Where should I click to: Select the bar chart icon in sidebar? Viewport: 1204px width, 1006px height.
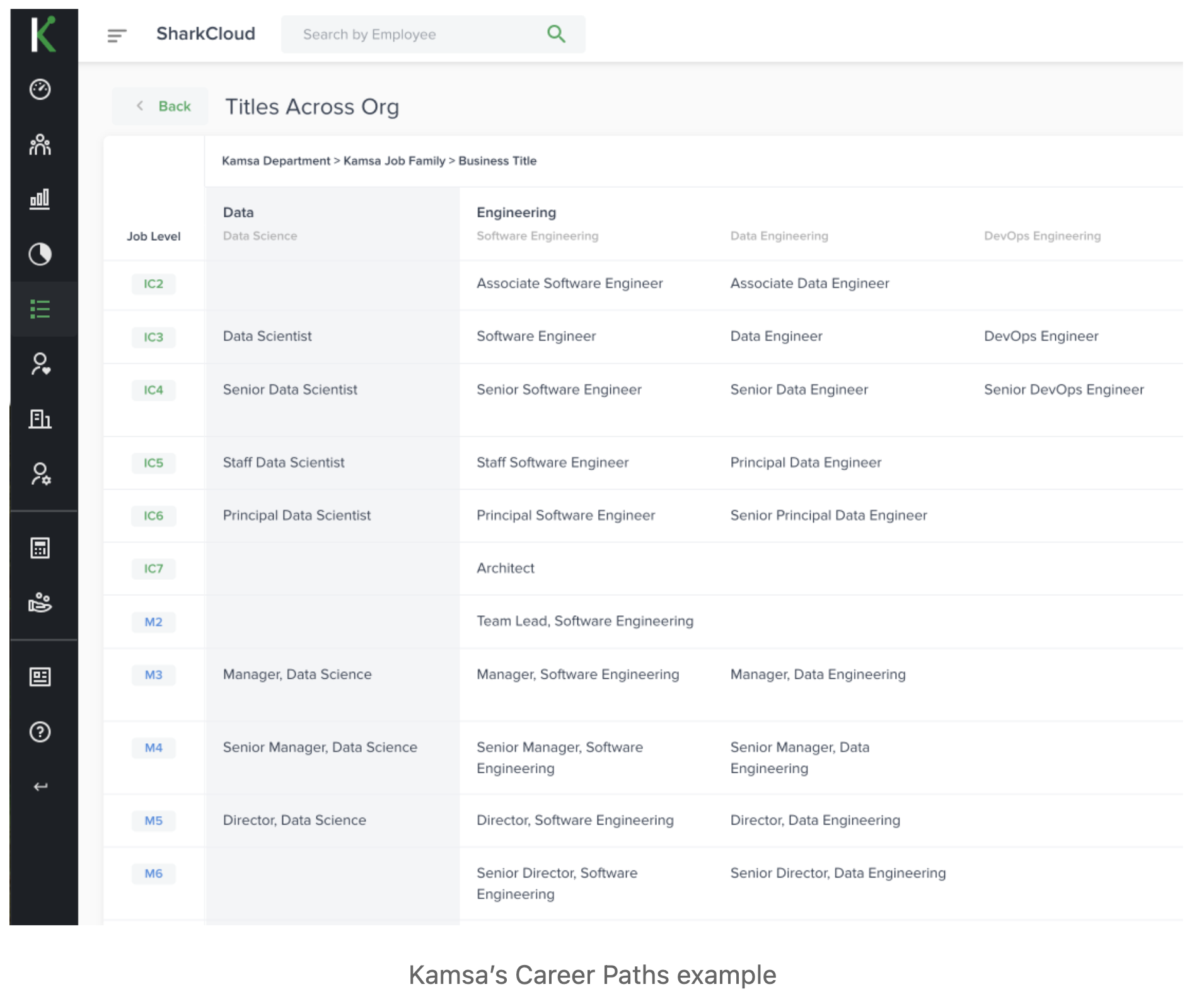pos(40,199)
